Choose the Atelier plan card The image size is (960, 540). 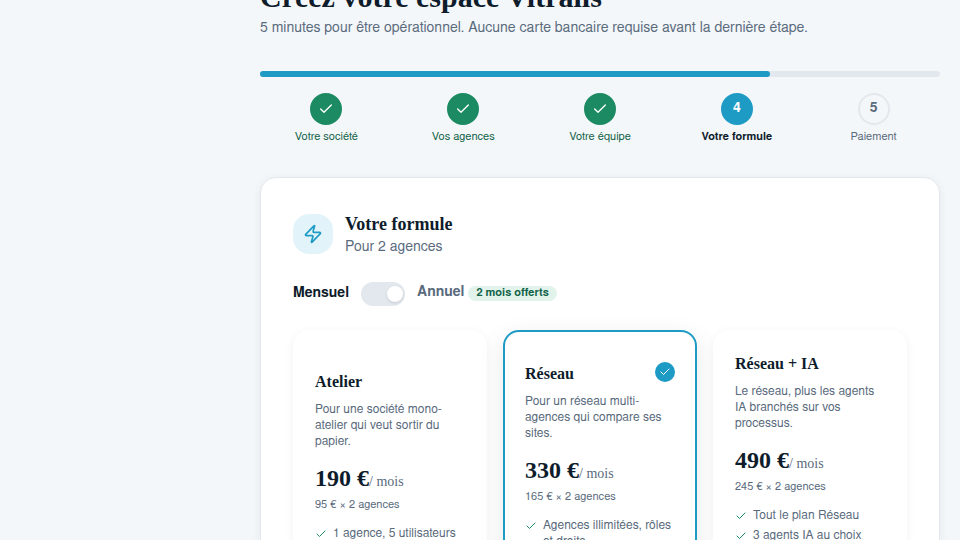tap(390, 435)
